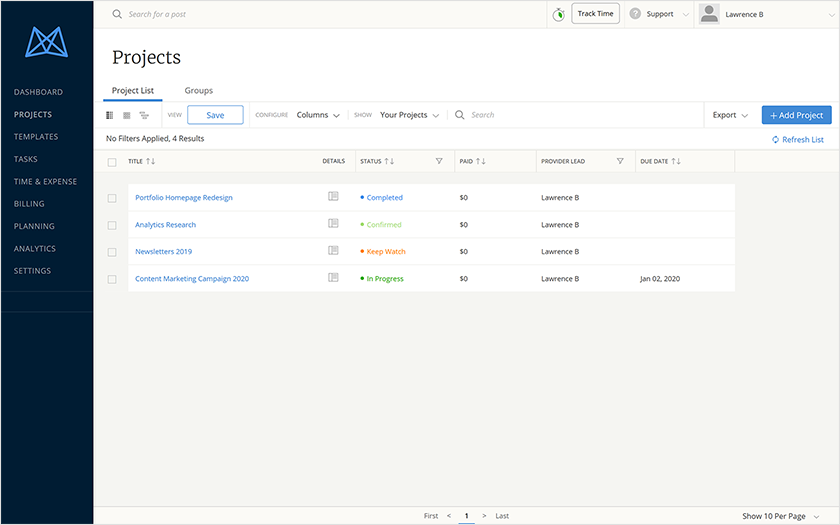Image resolution: width=840 pixels, height=525 pixels.
Task: Select Projects in sidebar
Action: coord(33,115)
